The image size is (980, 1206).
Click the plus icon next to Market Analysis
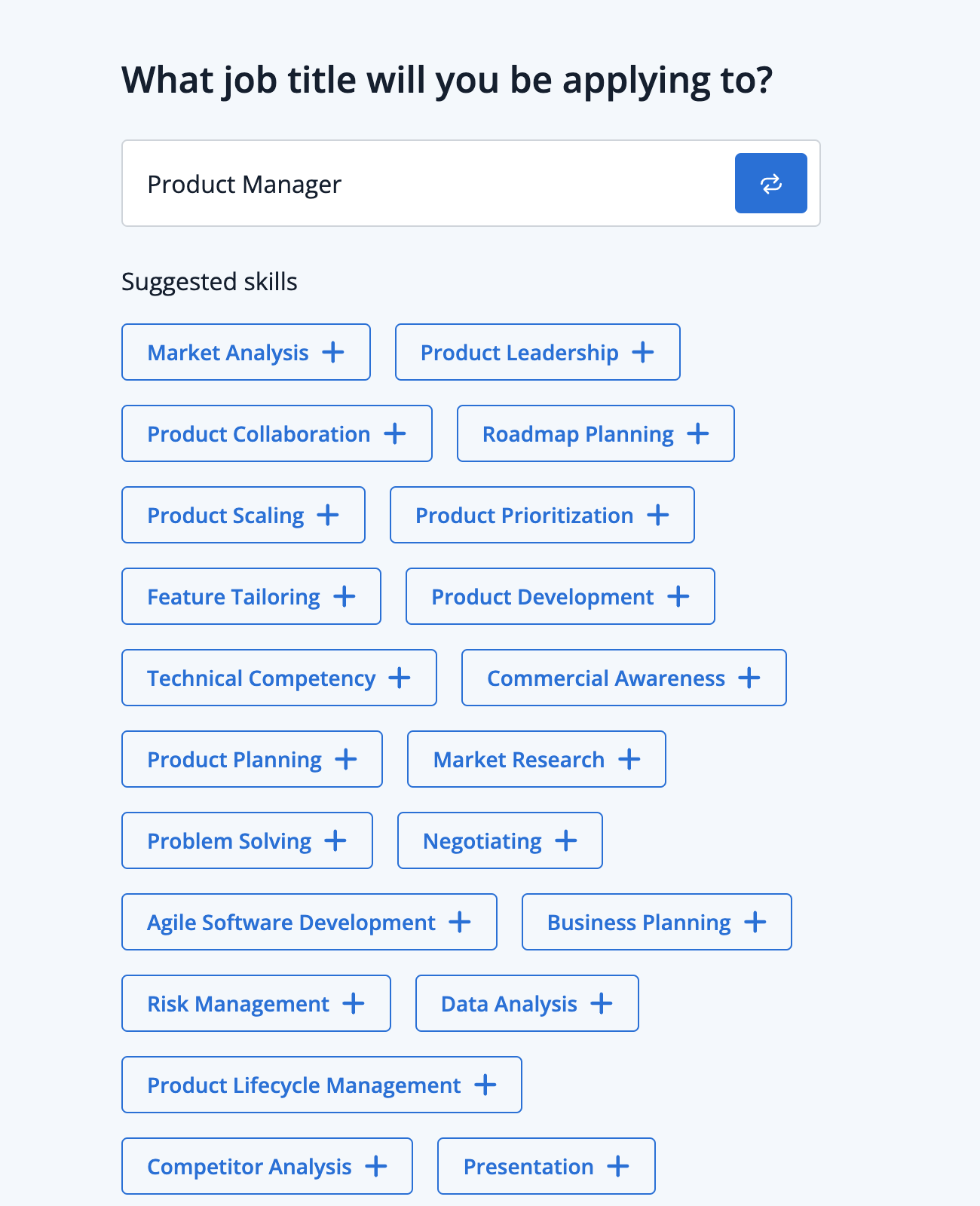pos(333,352)
